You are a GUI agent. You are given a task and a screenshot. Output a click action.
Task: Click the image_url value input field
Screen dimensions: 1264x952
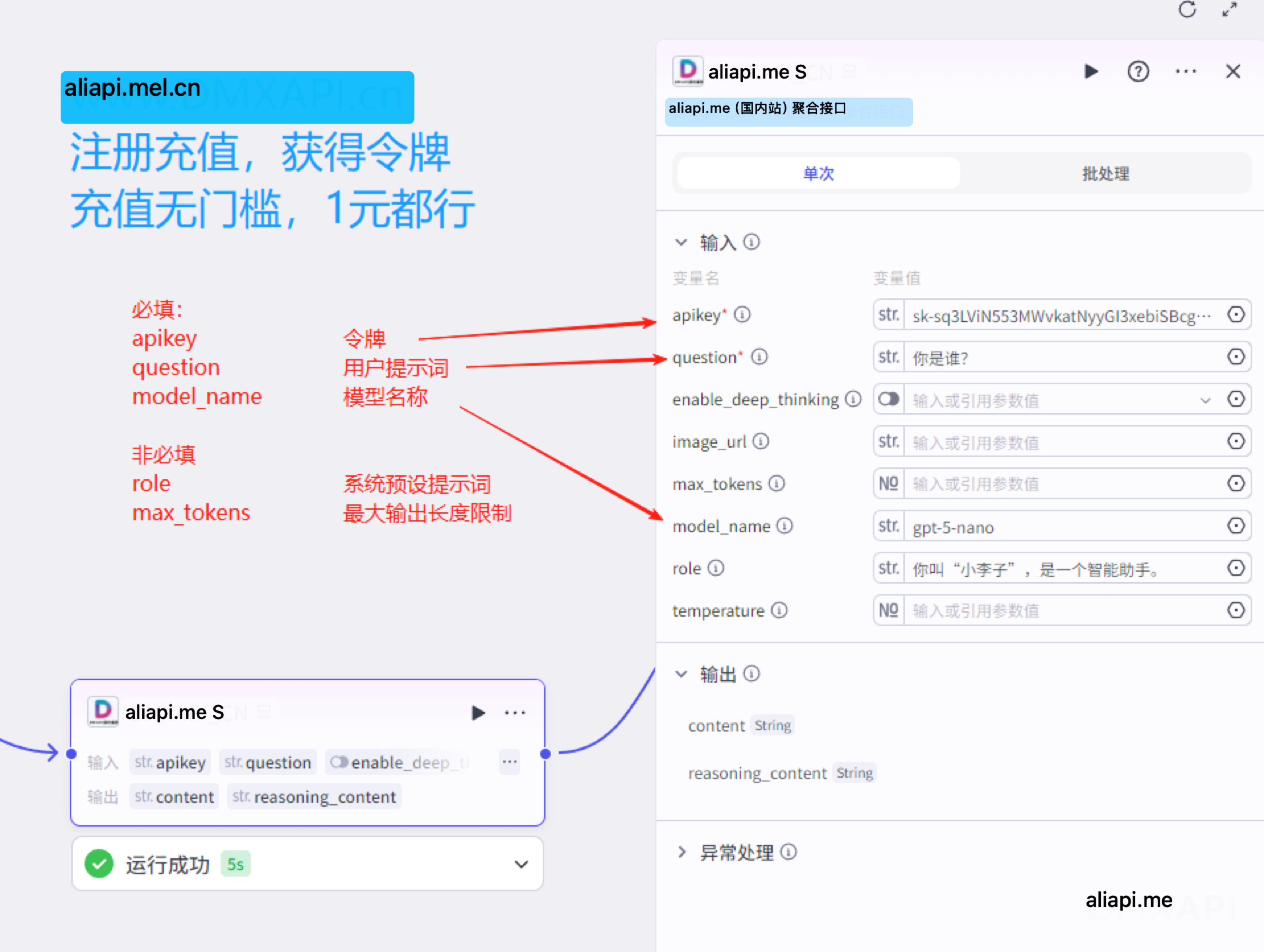(x=1062, y=441)
